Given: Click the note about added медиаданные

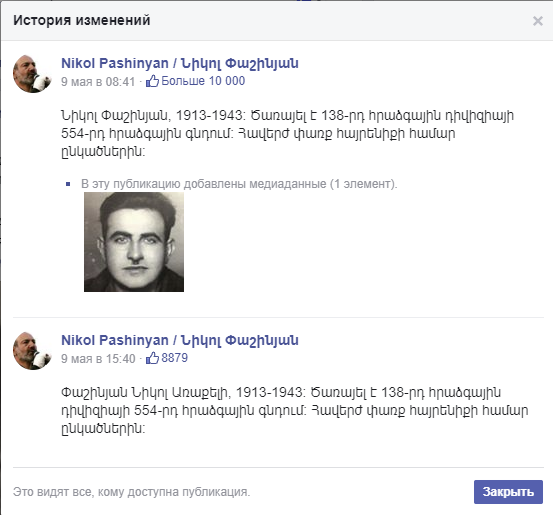Looking at the screenshot, I should pyautogui.click(x=239, y=184).
